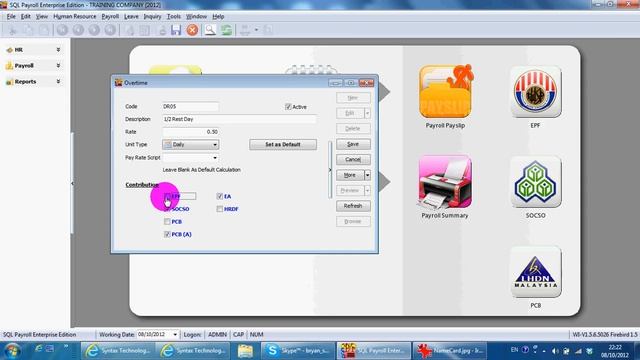This screenshot has height=360, width=640.
Task: Switch to NameCard.jpg taskbar window
Action: (450, 351)
